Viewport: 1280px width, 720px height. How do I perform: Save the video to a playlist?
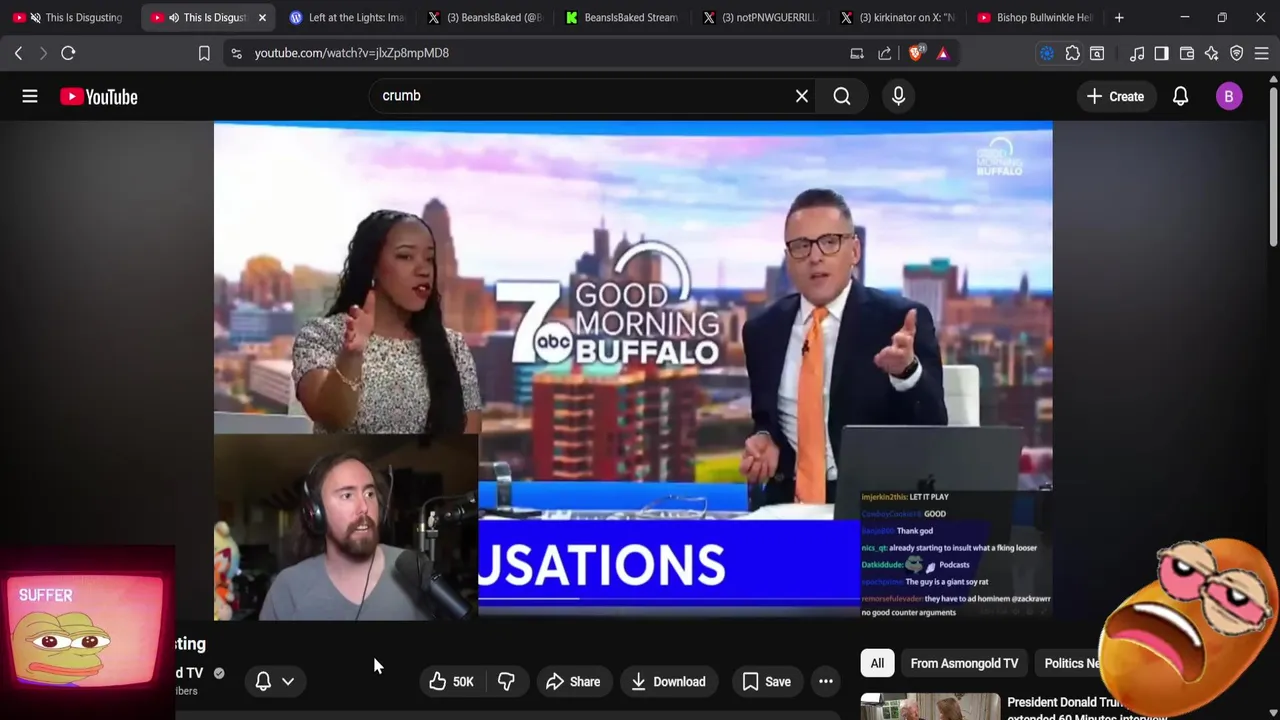[766, 682]
